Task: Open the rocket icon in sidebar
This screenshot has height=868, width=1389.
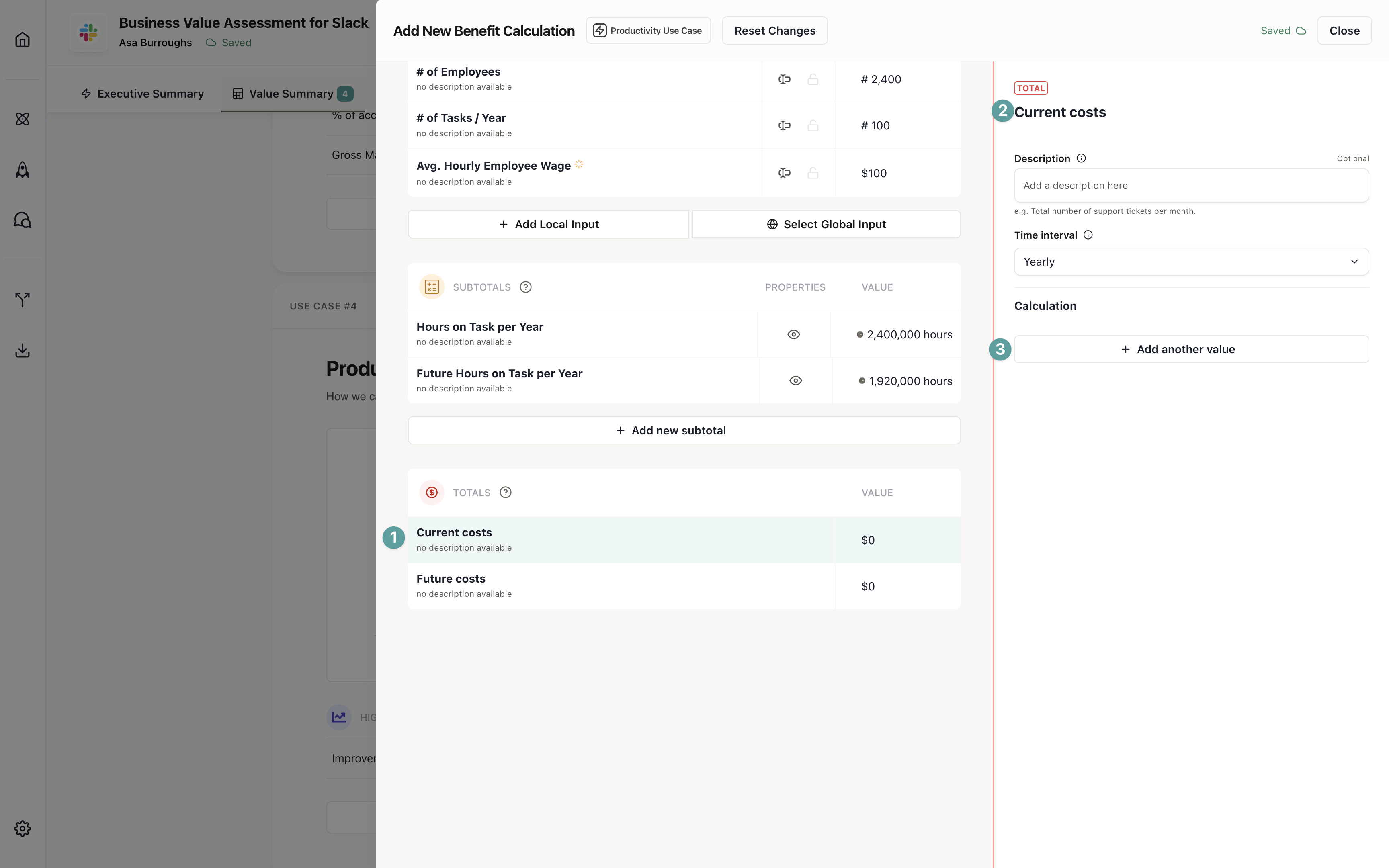Action: [x=23, y=170]
